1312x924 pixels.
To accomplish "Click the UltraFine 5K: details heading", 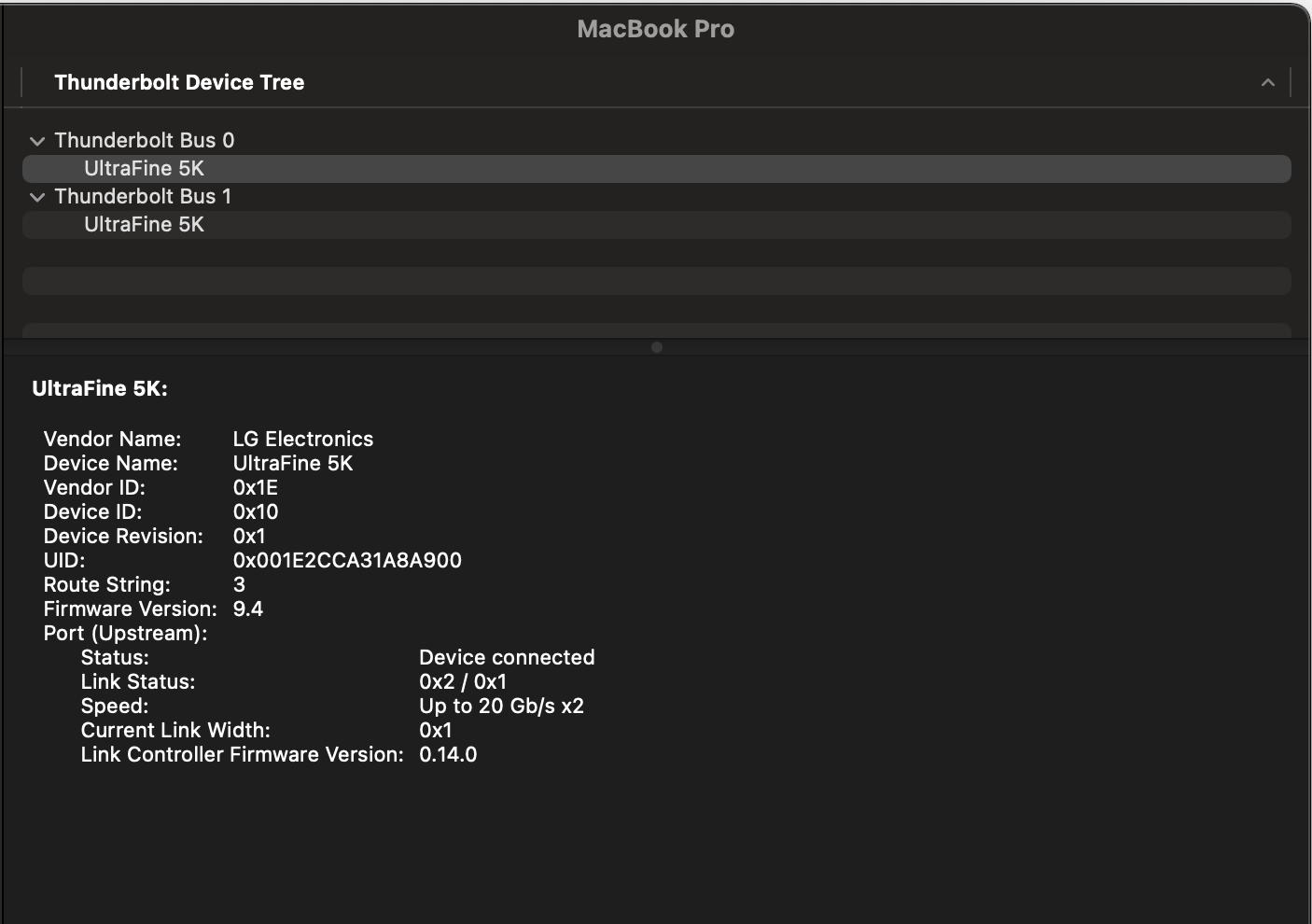I will point(100,389).
